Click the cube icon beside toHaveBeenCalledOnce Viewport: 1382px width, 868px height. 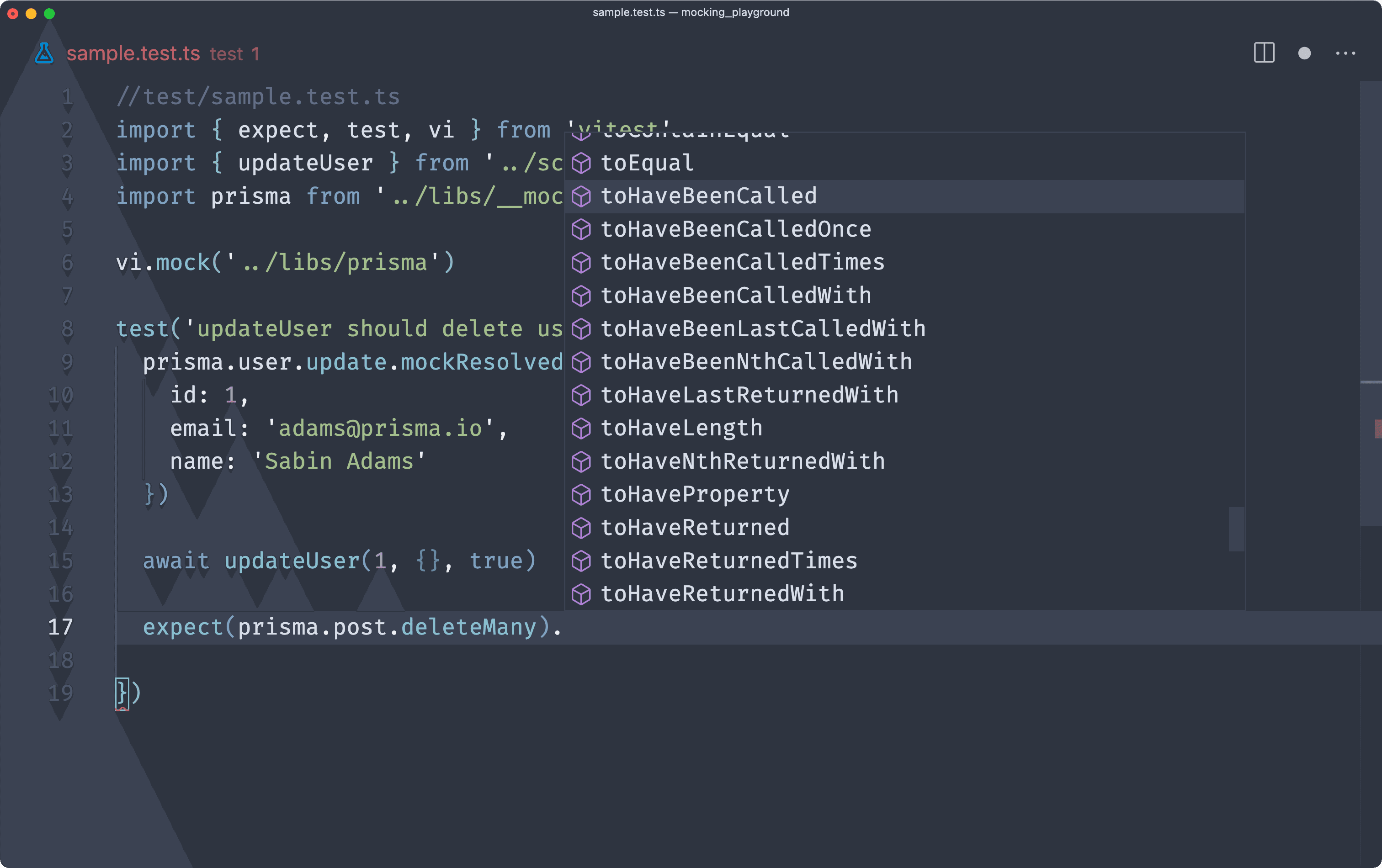[x=581, y=229]
